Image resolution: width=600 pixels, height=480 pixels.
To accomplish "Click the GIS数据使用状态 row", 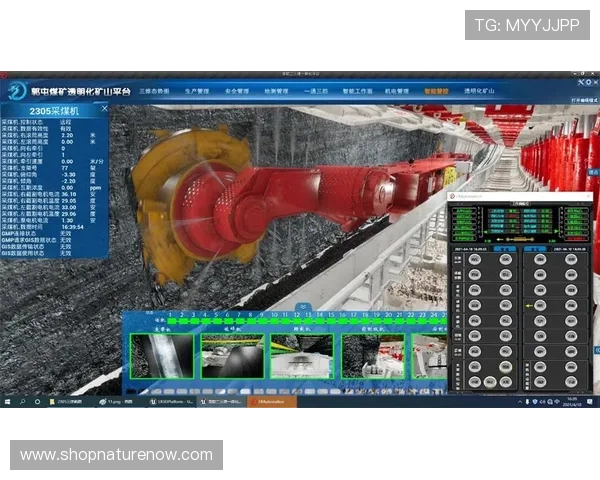I will (54, 253).
